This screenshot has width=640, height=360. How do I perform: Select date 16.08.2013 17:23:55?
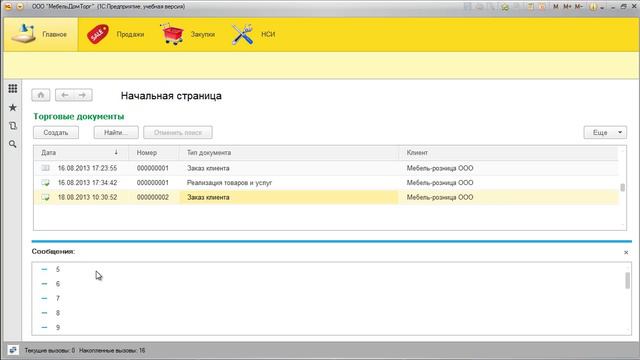tap(87, 168)
